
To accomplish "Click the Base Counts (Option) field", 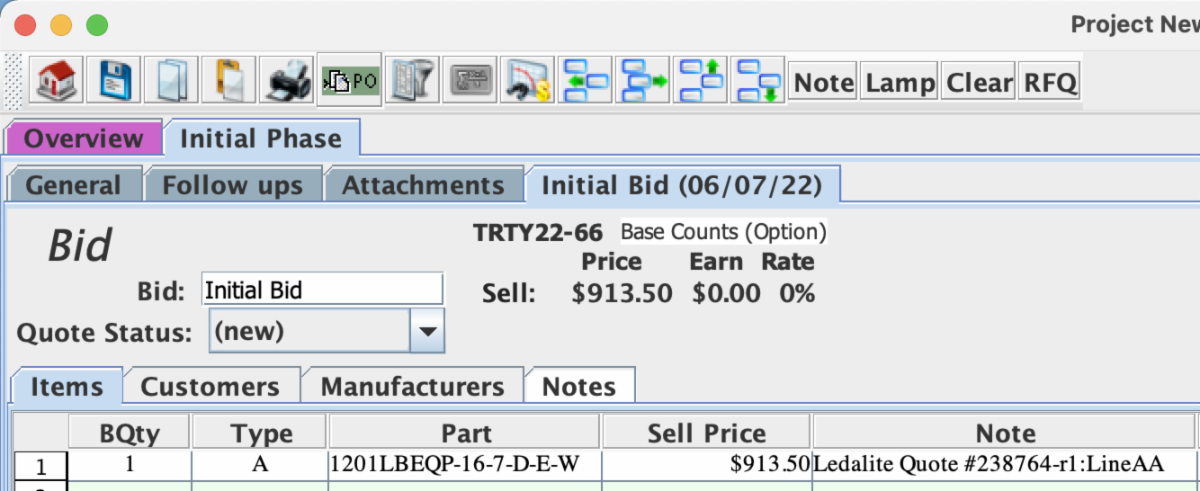I will coord(724,232).
